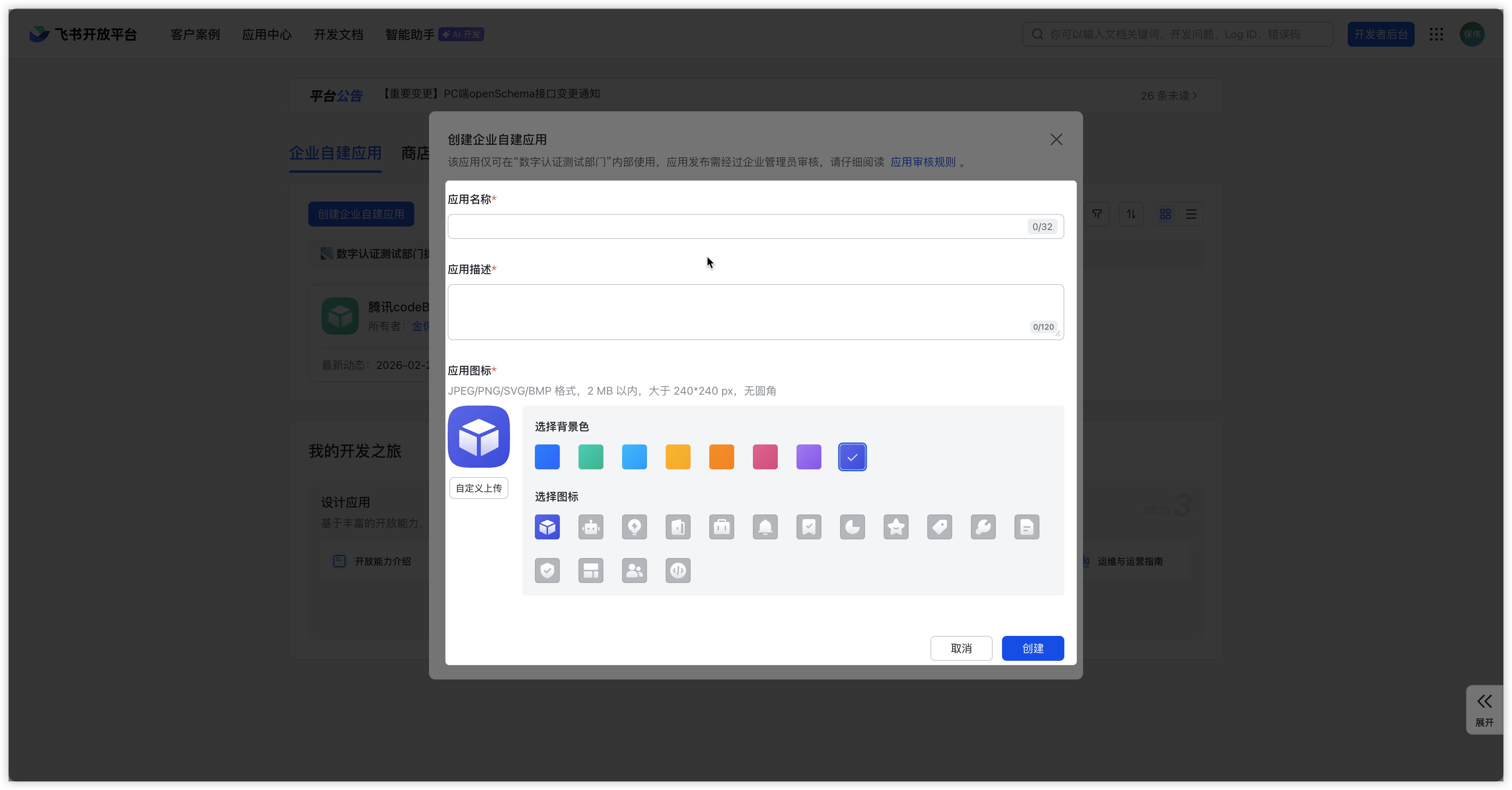Choose the wrench tool app icon
Viewport: 1512px width, 790px height.
tap(983, 527)
